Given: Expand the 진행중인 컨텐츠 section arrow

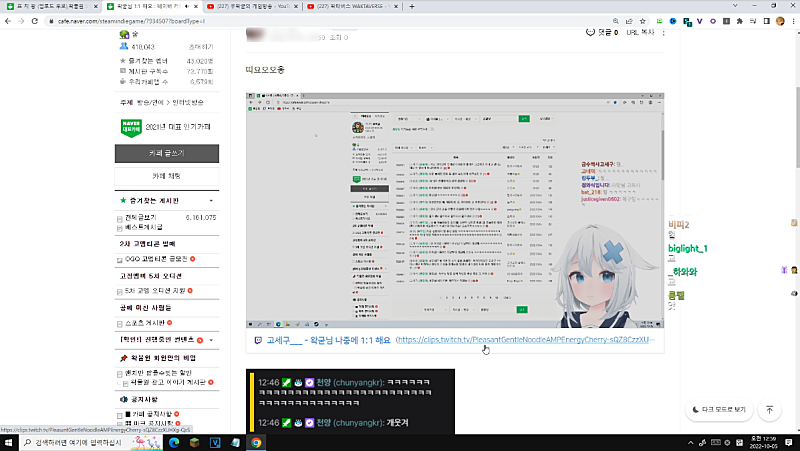Looking at the screenshot, I should 211,340.
